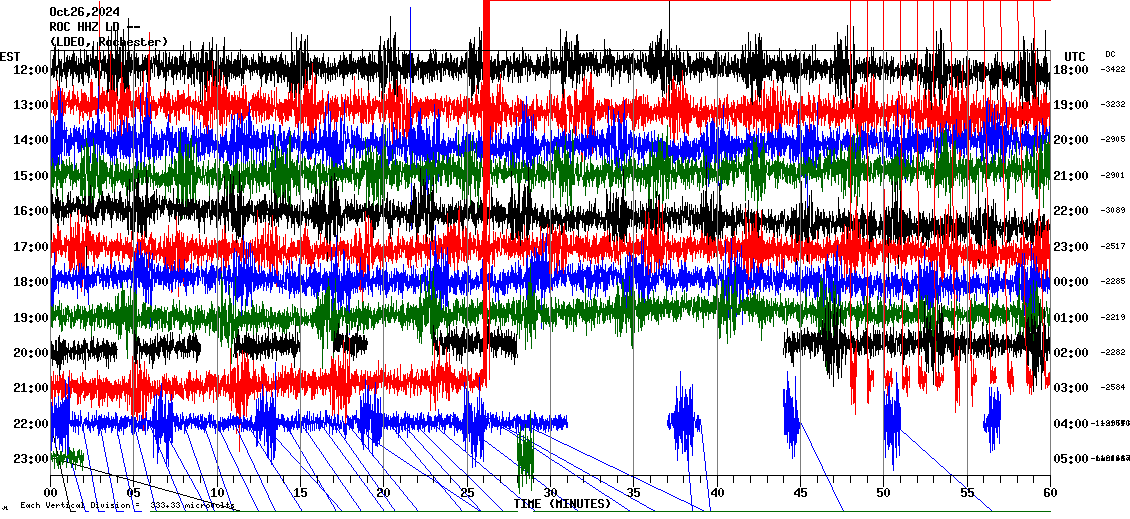Select the 12:00 EST row label
Viewport: 1130px width, 519px height.
pyautogui.click(x=31, y=70)
